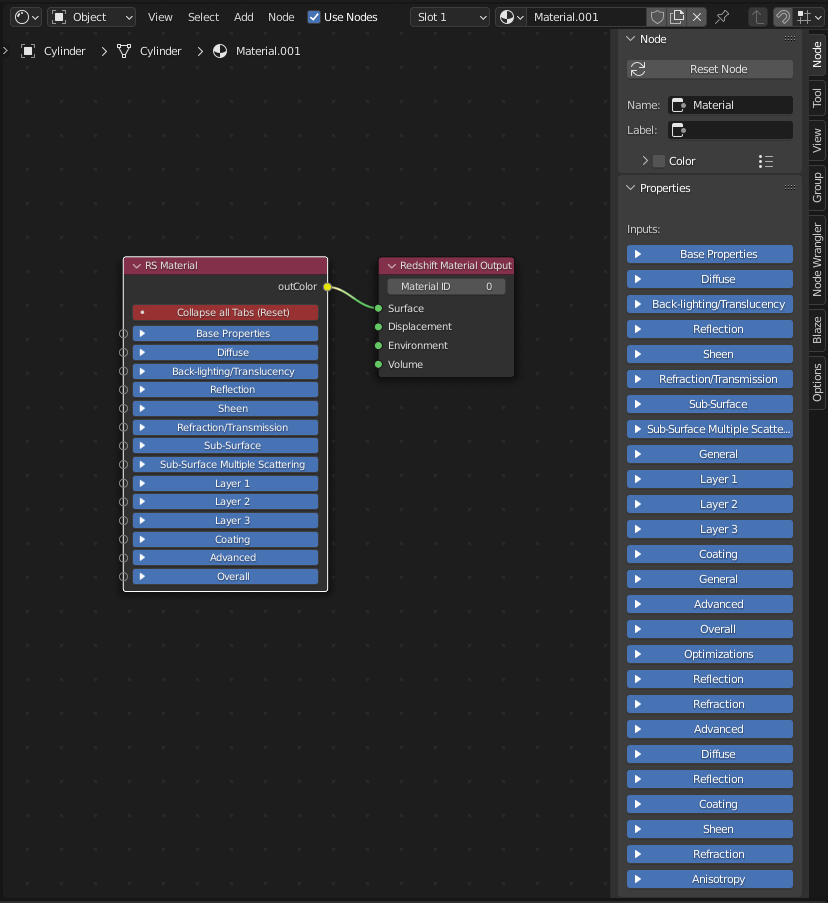This screenshot has width=828, height=903.
Task: Click the parent node tree arrow icon
Action: click(758, 17)
